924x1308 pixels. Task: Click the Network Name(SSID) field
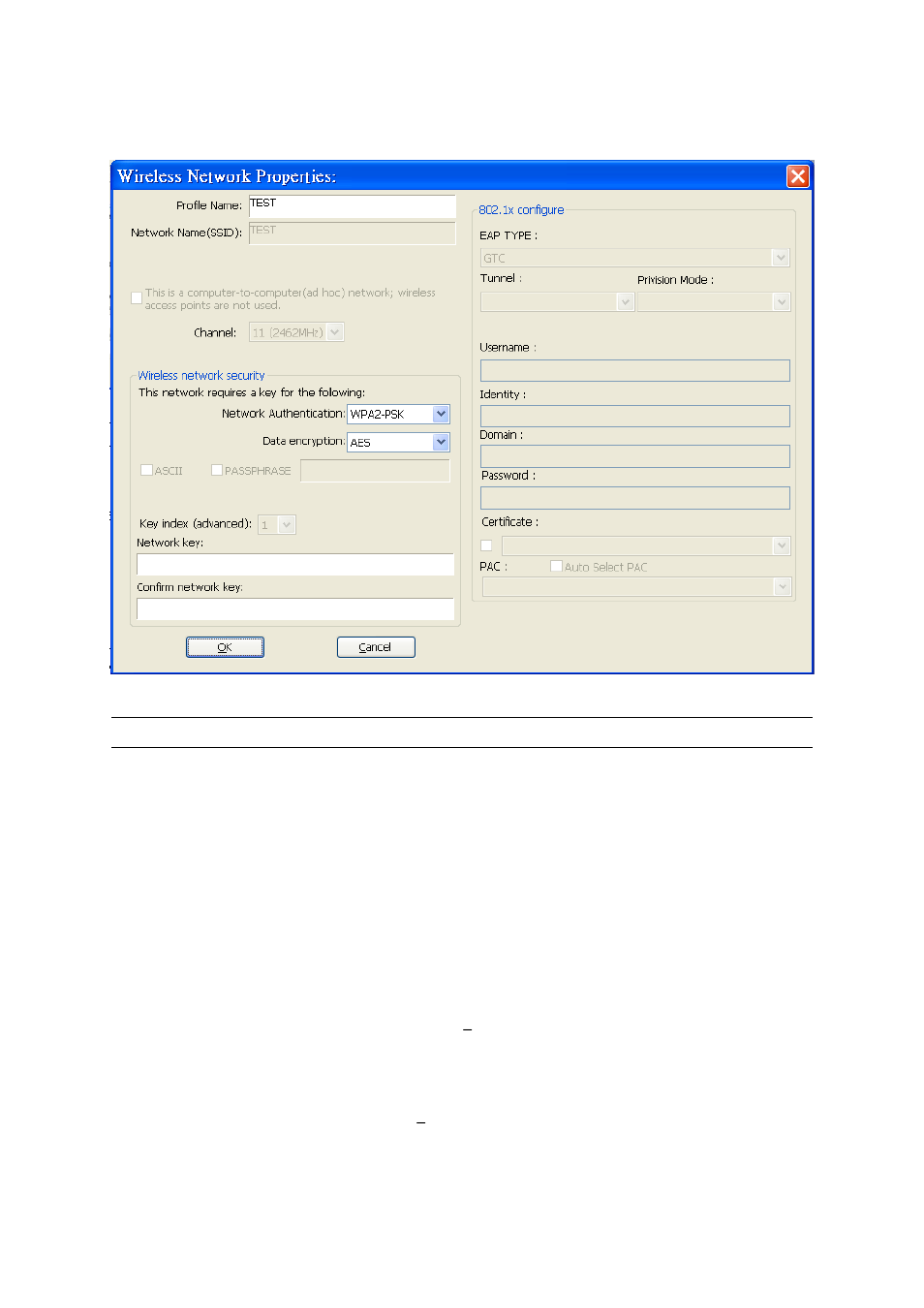pos(352,234)
